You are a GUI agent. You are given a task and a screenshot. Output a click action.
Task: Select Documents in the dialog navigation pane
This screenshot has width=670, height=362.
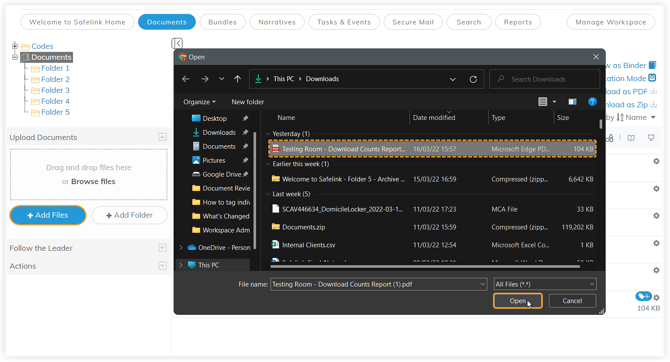(219, 147)
